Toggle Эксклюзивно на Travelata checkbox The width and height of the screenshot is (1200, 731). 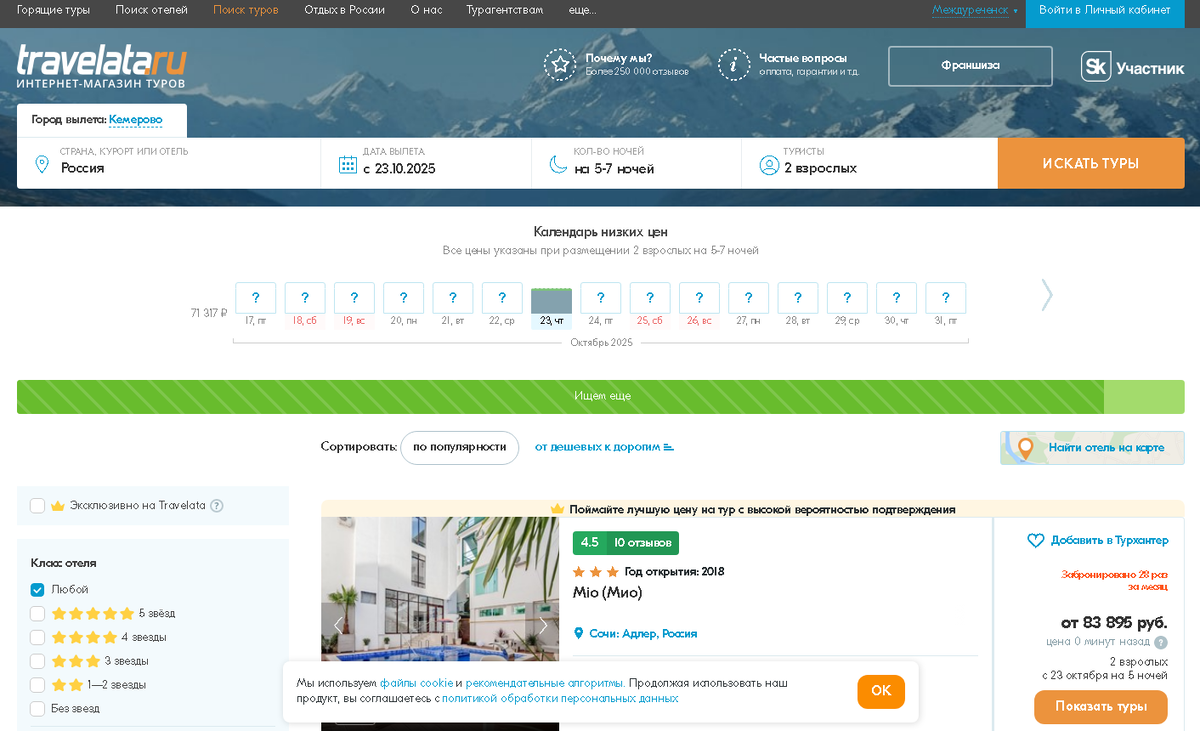pyautogui.click(x=37, y=506)
